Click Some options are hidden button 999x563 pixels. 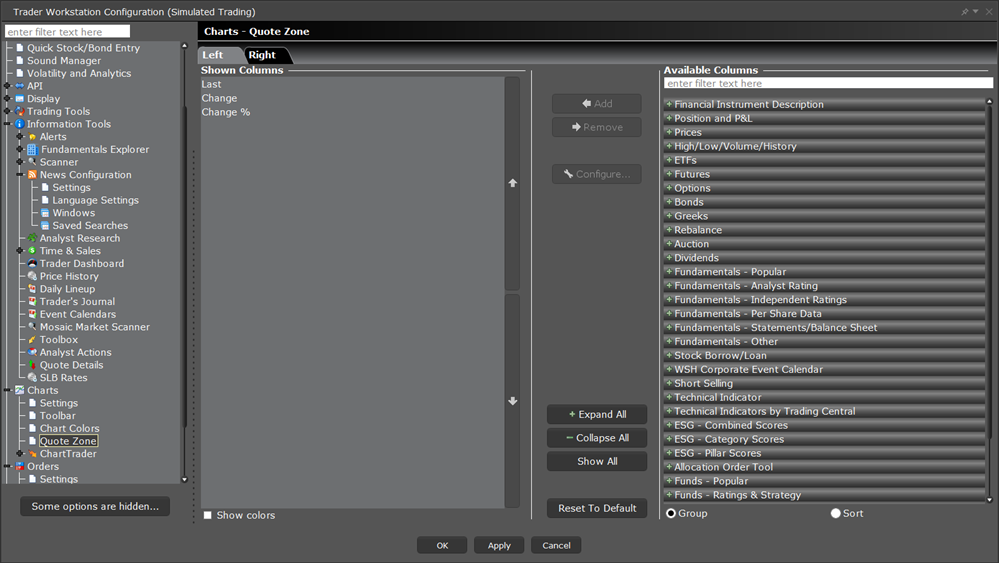[x=95, y=506]
